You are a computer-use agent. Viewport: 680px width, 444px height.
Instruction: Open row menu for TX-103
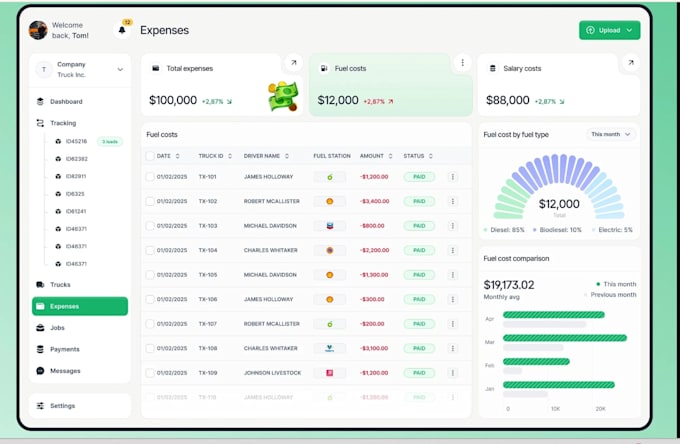tap(453, 226)
